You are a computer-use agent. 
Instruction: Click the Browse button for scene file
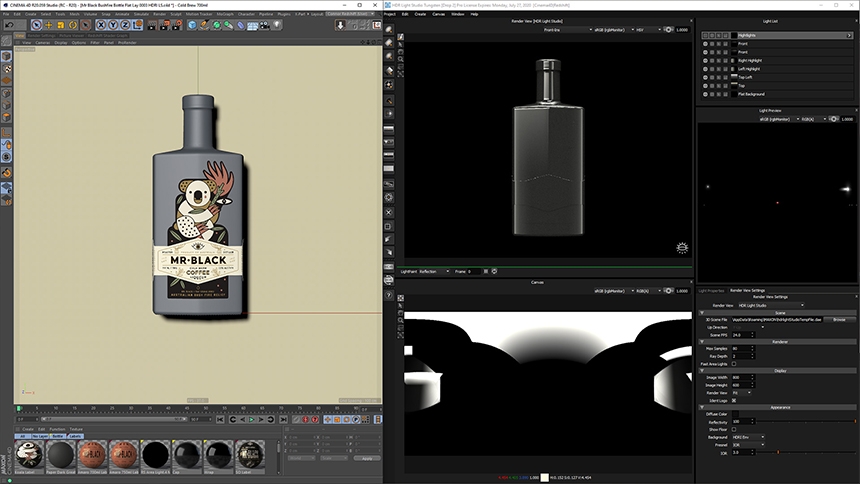tap(839, 319)
